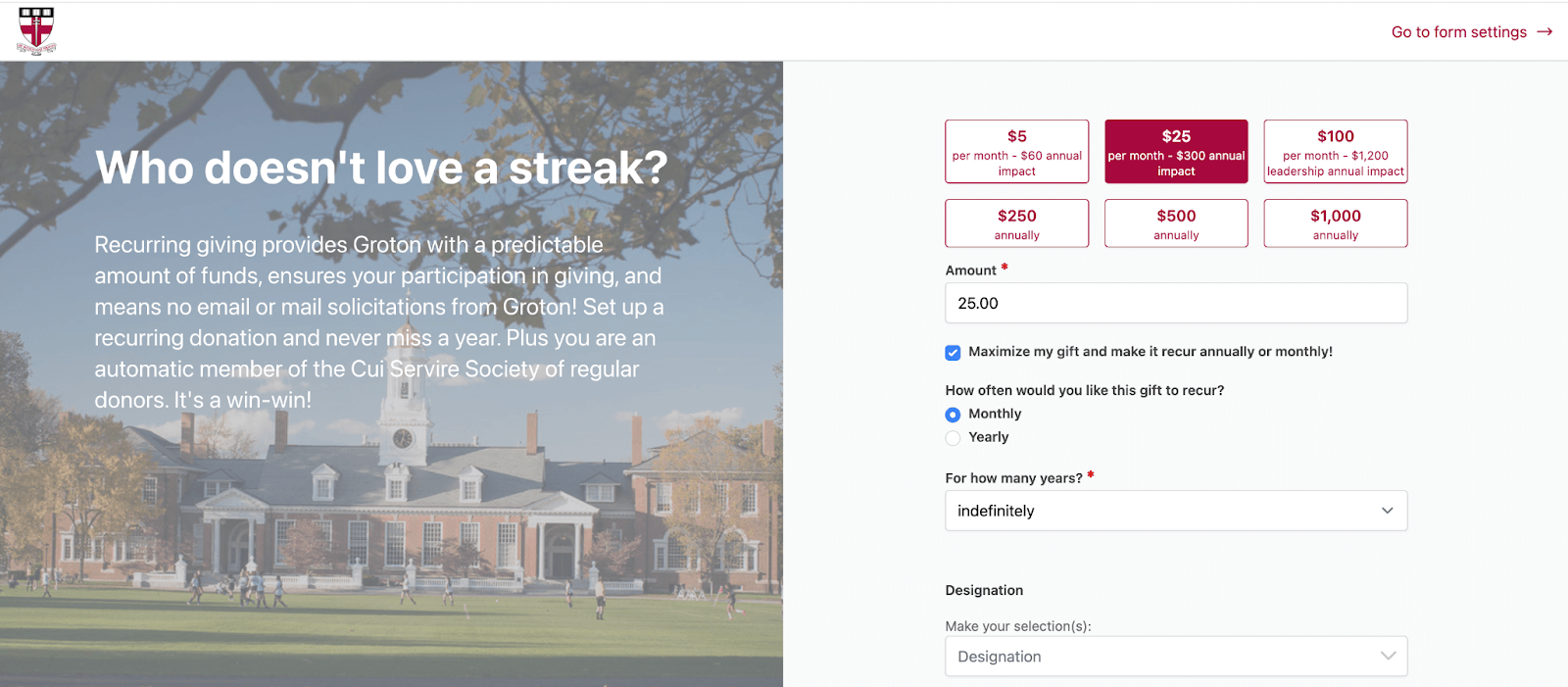Select the Monthly recurrence radio button

(x=953, y=415)
